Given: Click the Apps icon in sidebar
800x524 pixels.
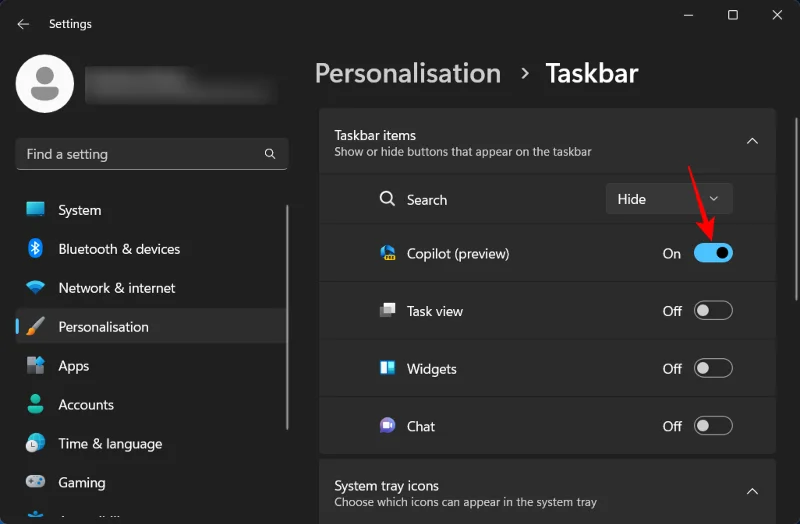Looking at the screenshot, I should point(35,365).
